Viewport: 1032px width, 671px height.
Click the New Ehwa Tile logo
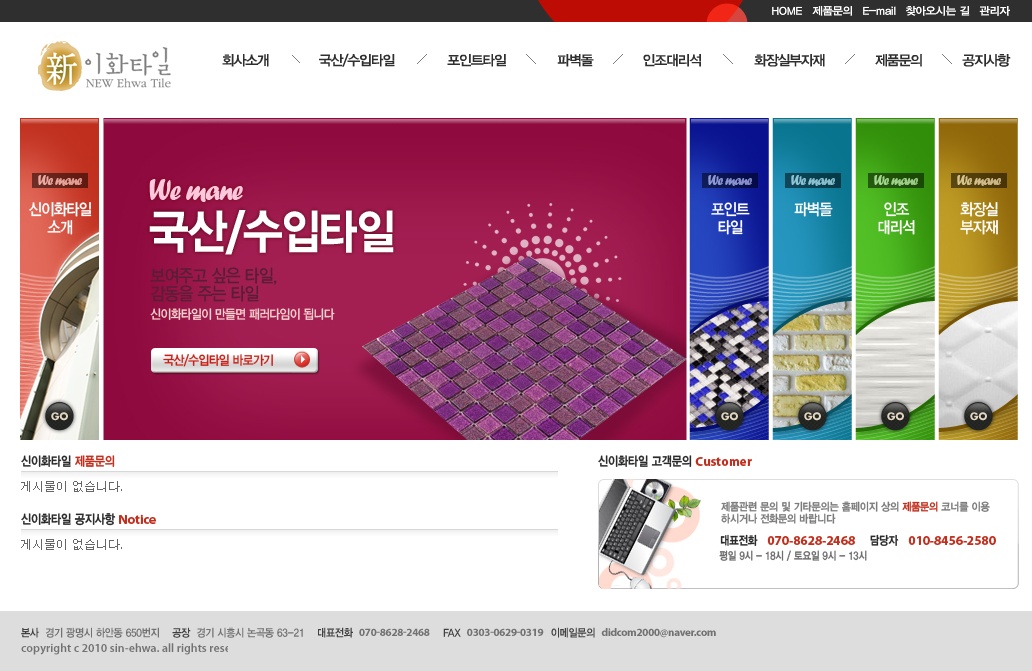105,66
